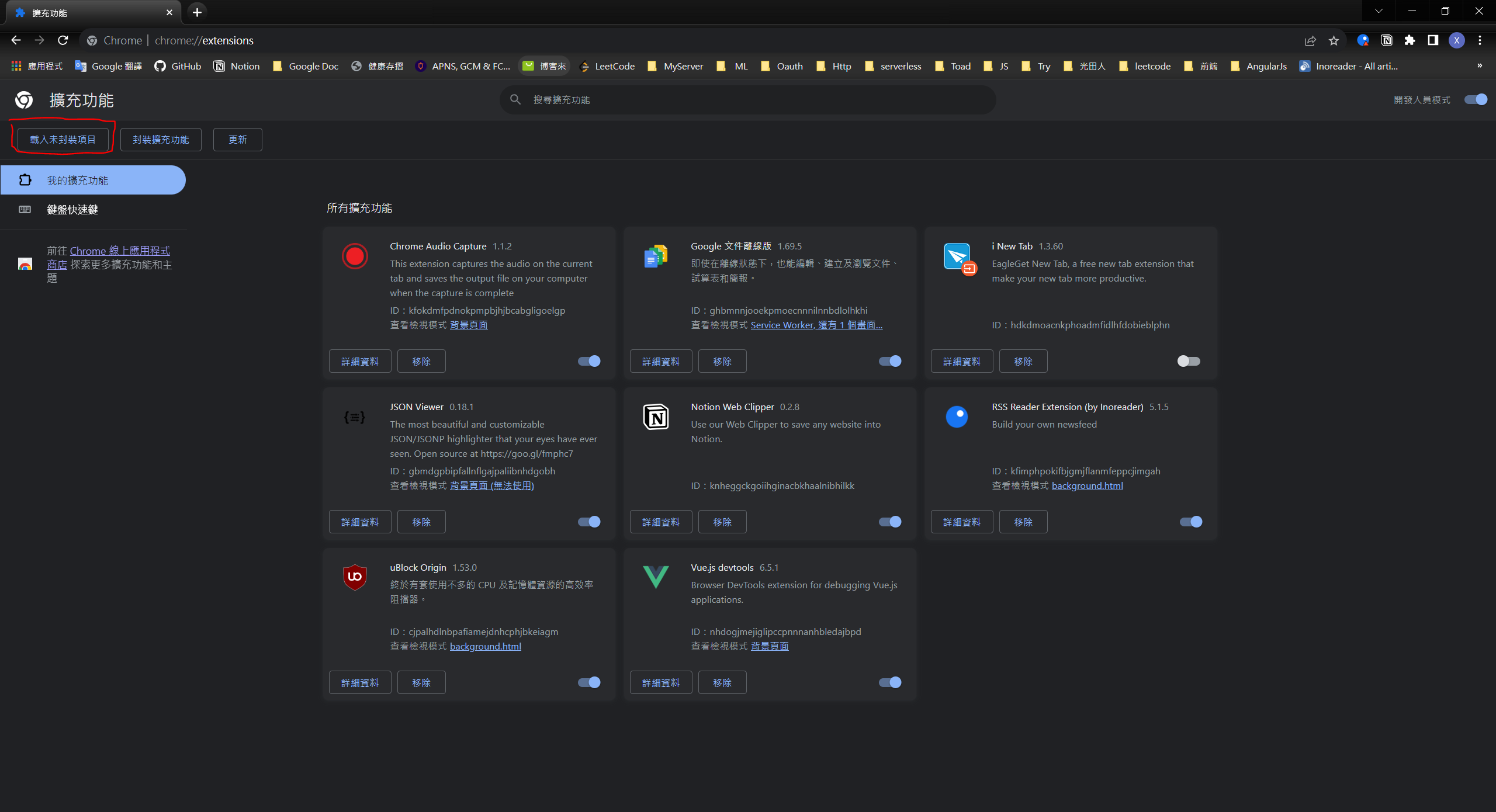Viewport: 1496px width, 812px height.
Task: Reload the page with the refresh icon
Action: [63, 40]
